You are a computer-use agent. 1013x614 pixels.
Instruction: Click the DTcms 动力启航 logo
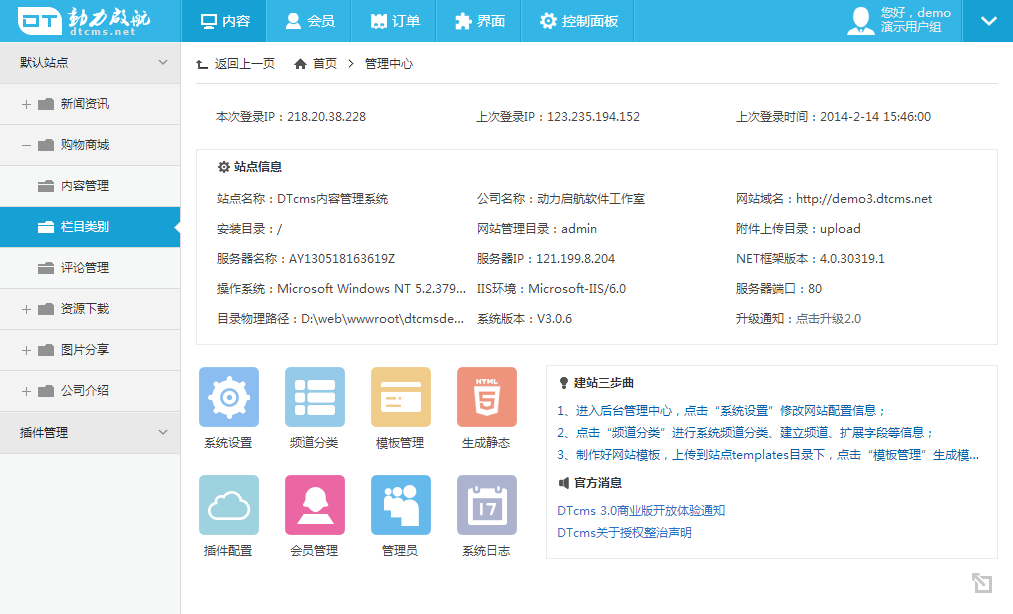tap(84, 21)
